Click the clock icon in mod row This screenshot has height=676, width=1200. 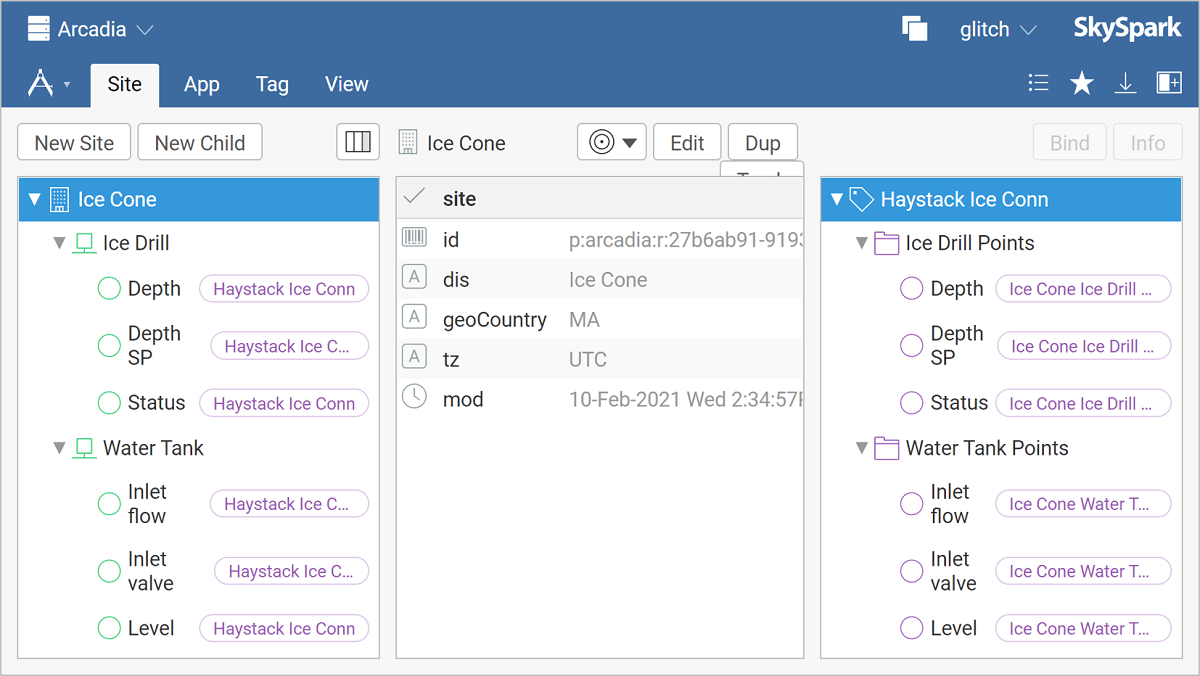[414, 396]
